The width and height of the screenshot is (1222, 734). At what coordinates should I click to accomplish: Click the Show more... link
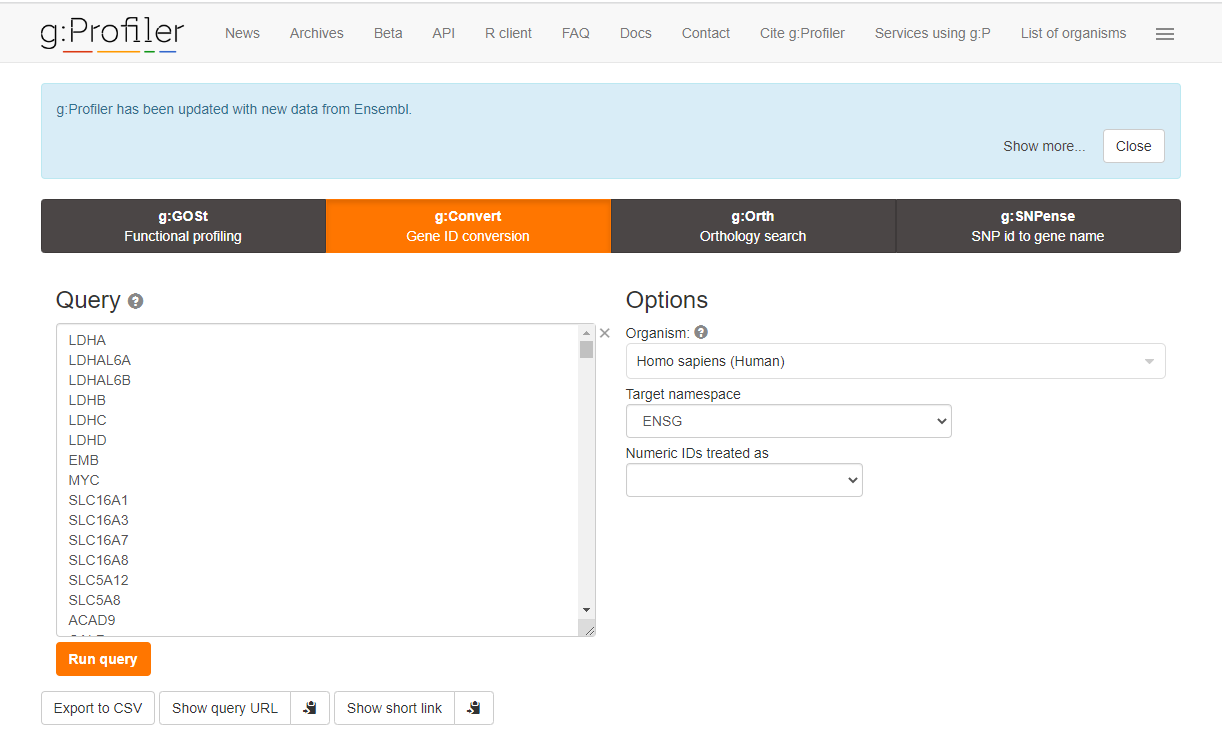pos(1044,146)
